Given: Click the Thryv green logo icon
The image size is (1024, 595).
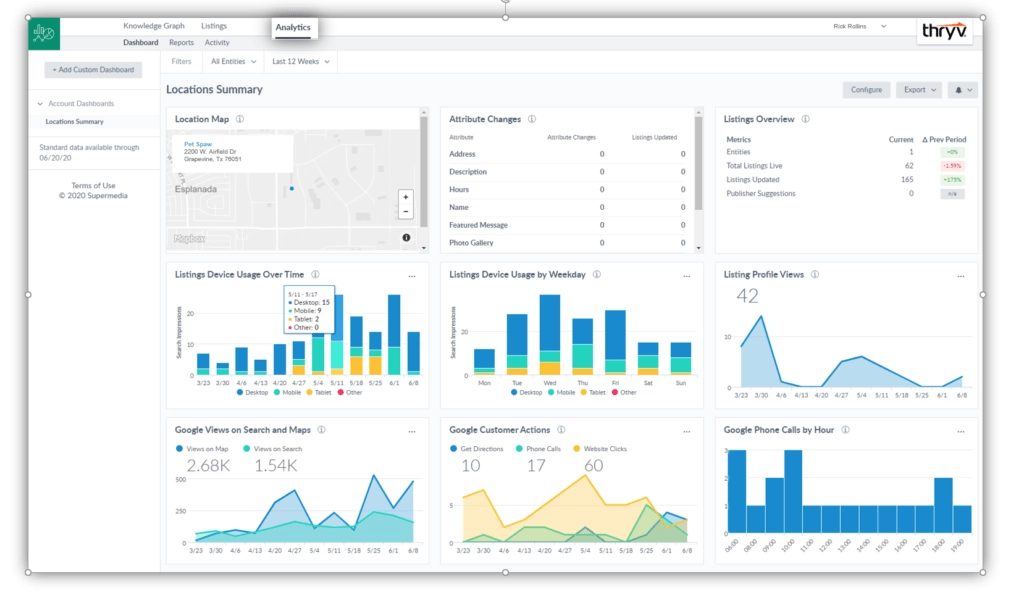Looking at the screenshot, I should (x=44, y=33).
